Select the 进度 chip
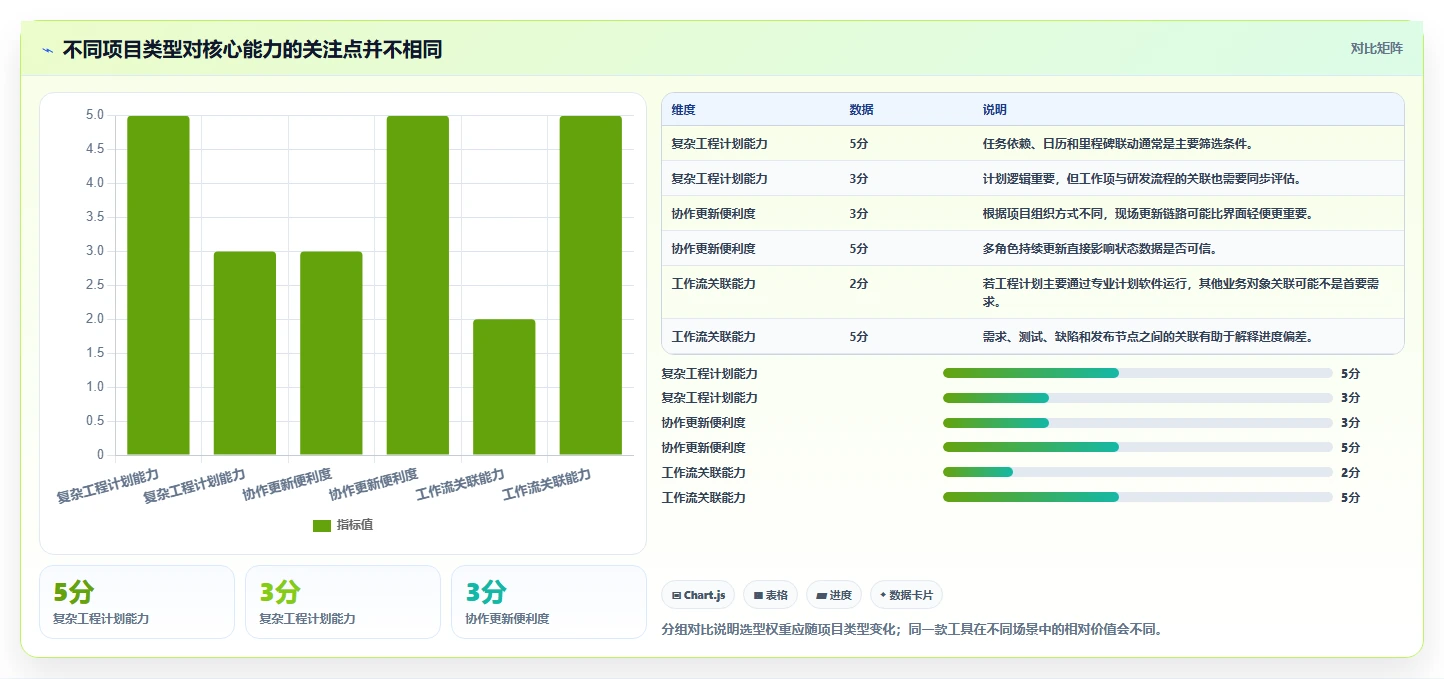Viewport: 1444px width, 679px height. [834, 595]
